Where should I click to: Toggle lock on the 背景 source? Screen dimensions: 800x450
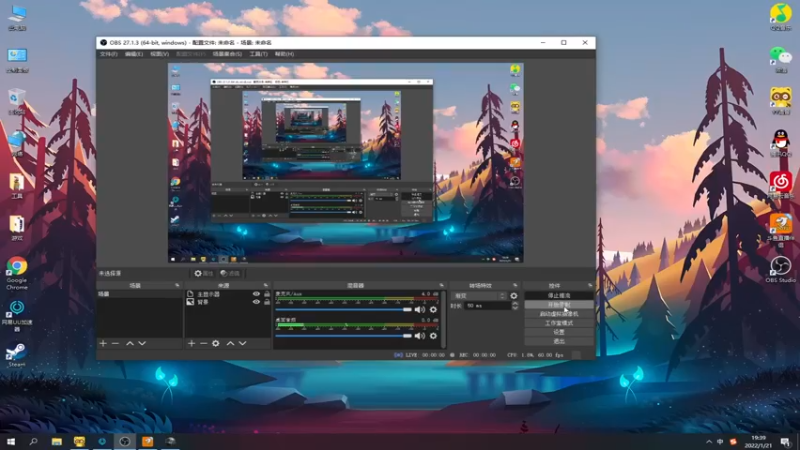tap(267, 302)
